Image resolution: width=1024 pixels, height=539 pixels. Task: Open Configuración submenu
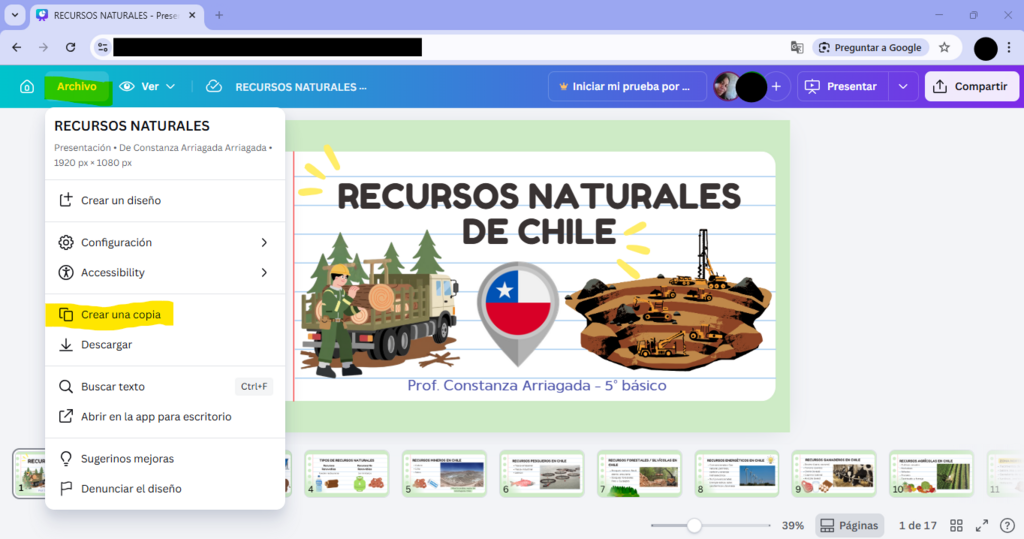coord(165,242)
